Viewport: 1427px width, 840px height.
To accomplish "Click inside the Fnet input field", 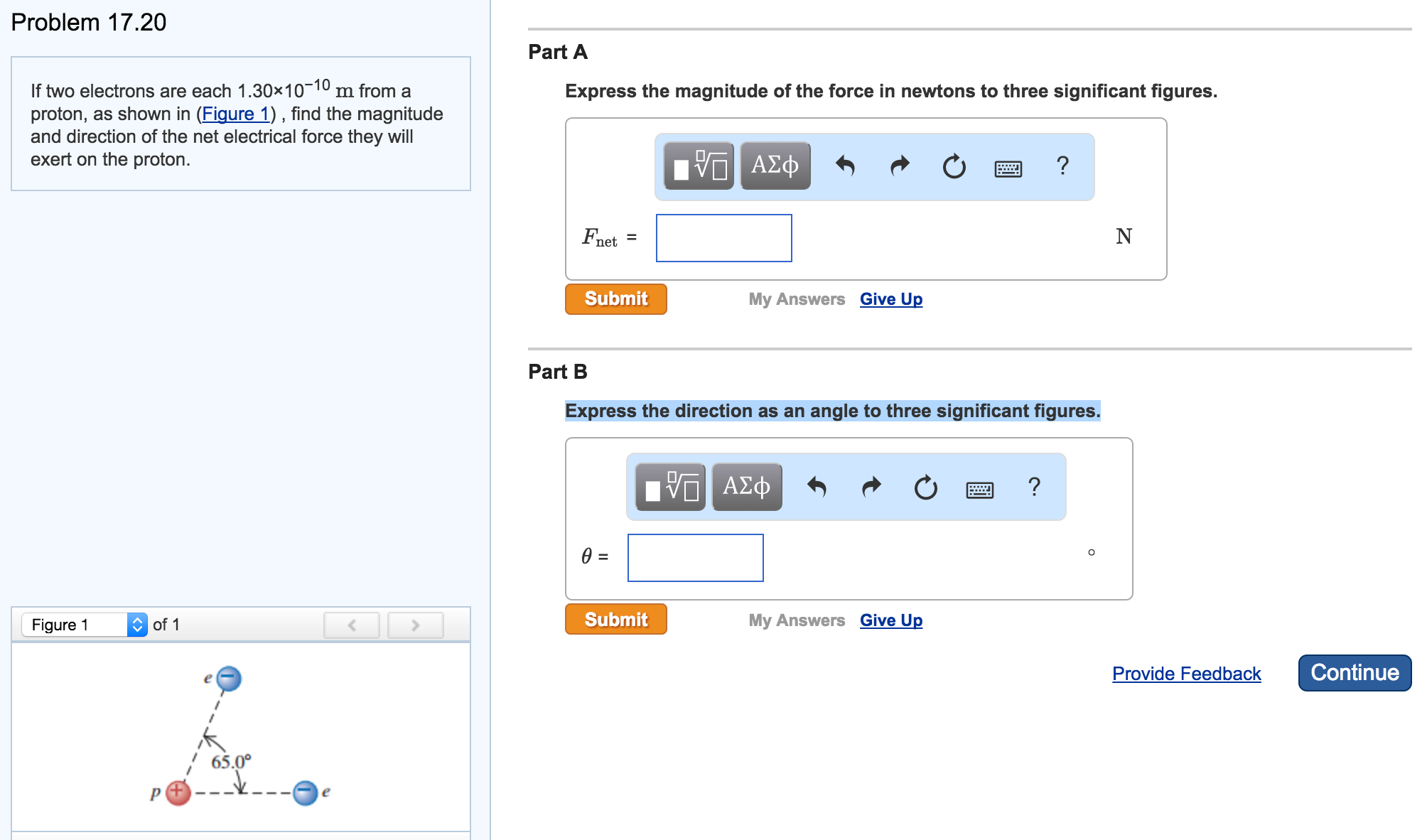I will click(723, 238).
